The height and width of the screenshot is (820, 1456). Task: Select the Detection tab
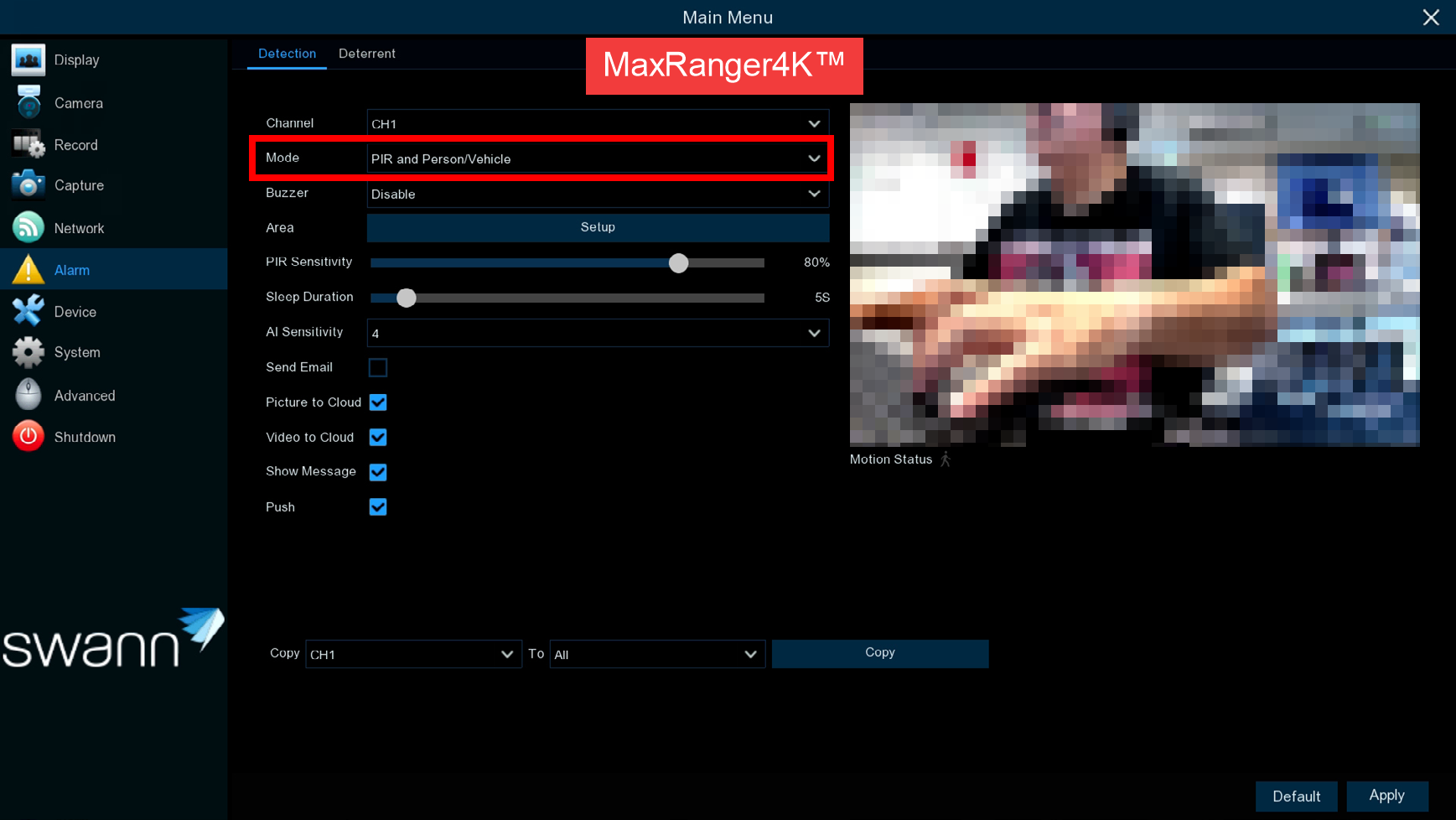click(x=287, y=54)
